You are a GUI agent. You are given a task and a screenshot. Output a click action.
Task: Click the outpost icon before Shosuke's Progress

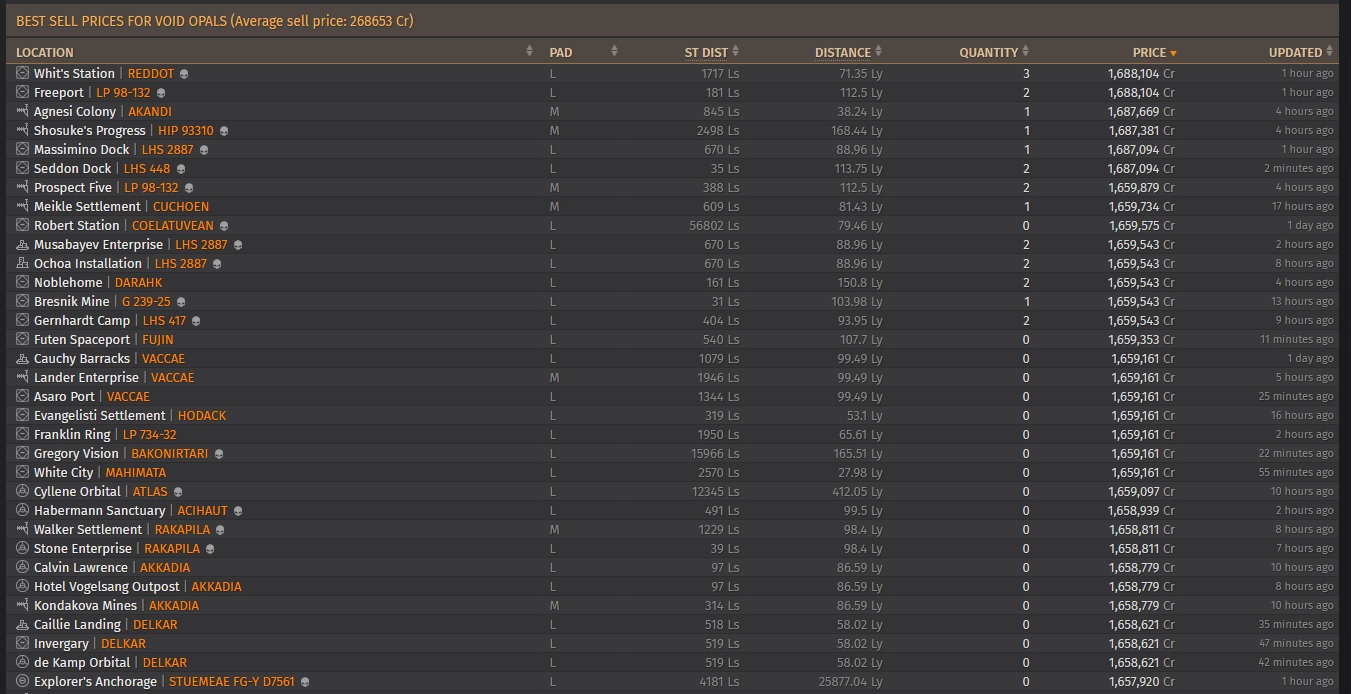point(23,130)
